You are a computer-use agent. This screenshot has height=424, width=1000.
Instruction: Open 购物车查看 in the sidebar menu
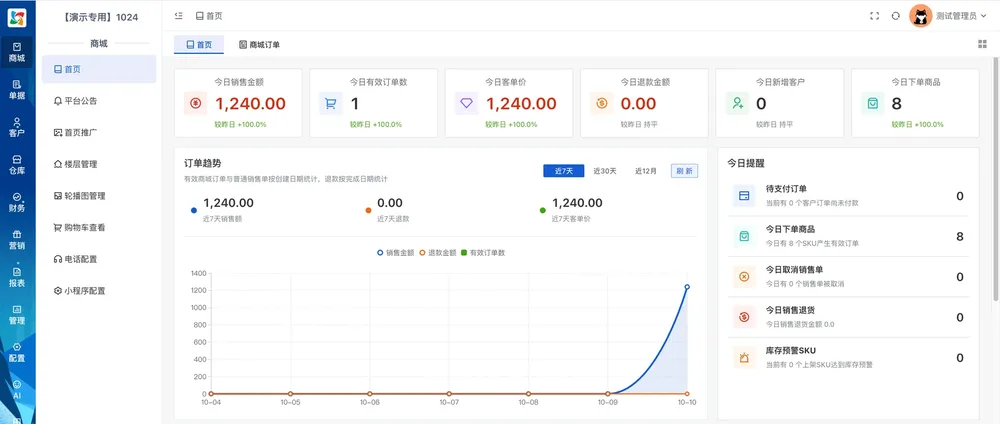[x=99, y=227]
